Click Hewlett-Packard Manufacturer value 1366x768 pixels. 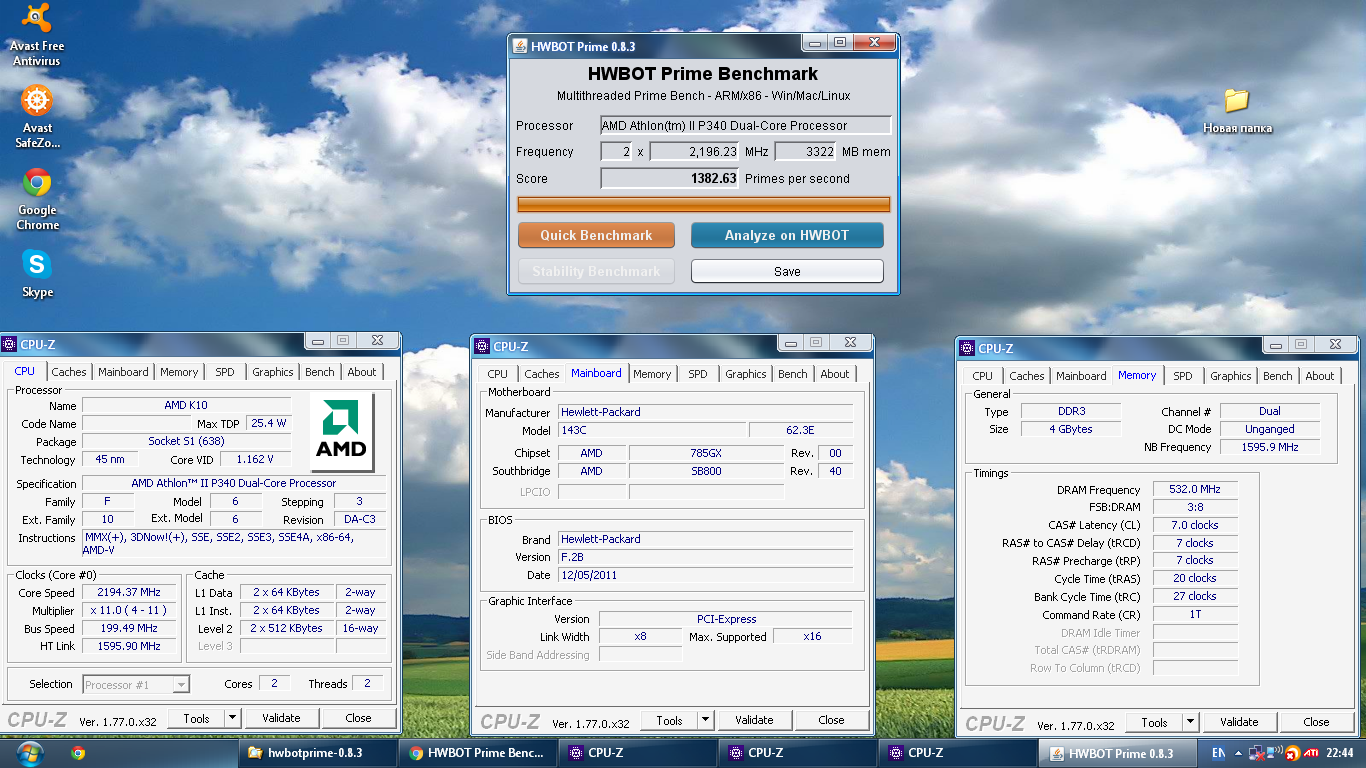click(705, 412)
